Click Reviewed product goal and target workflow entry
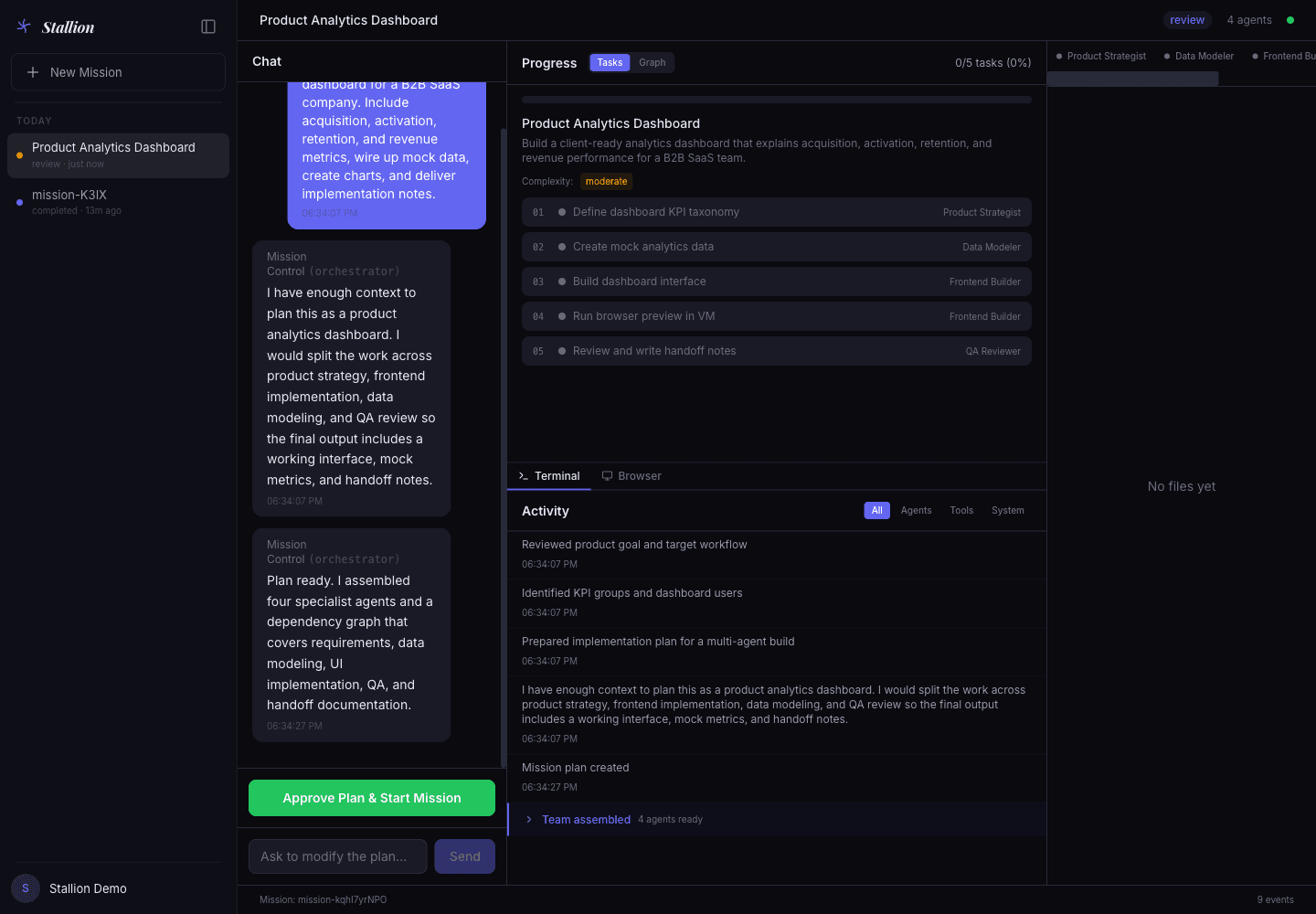 (x=777, y=554)
